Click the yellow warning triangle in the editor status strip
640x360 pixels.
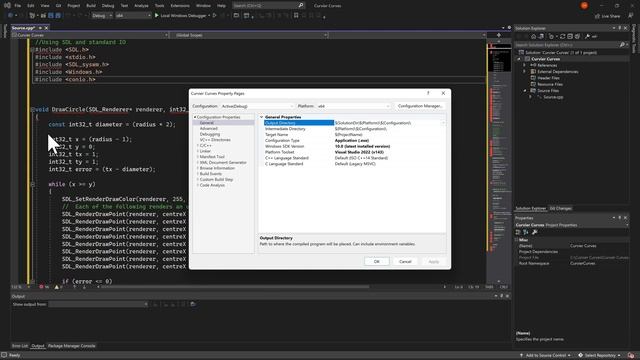(x=57, y=287)
